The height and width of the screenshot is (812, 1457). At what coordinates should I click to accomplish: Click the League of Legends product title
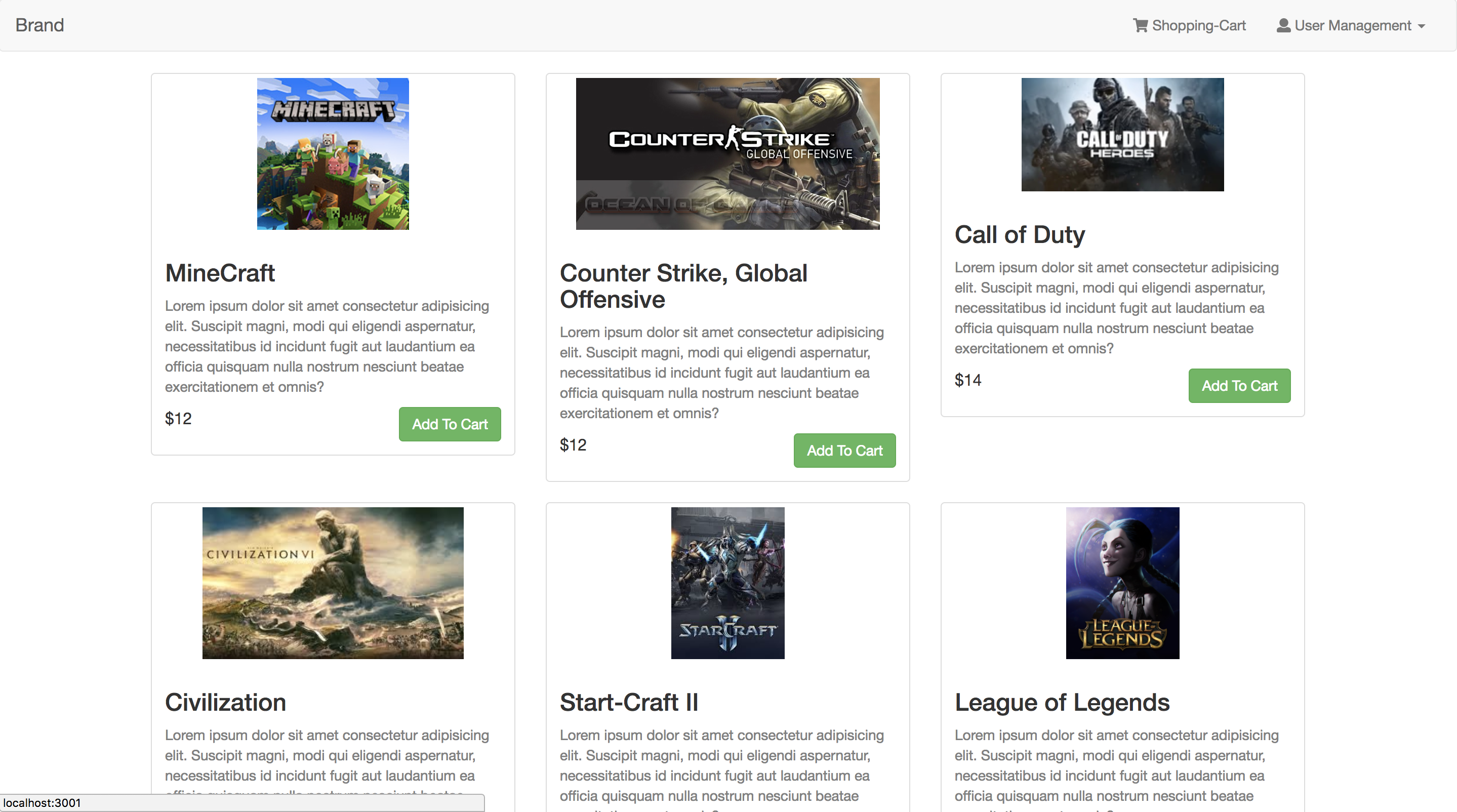click(1062, 702)
